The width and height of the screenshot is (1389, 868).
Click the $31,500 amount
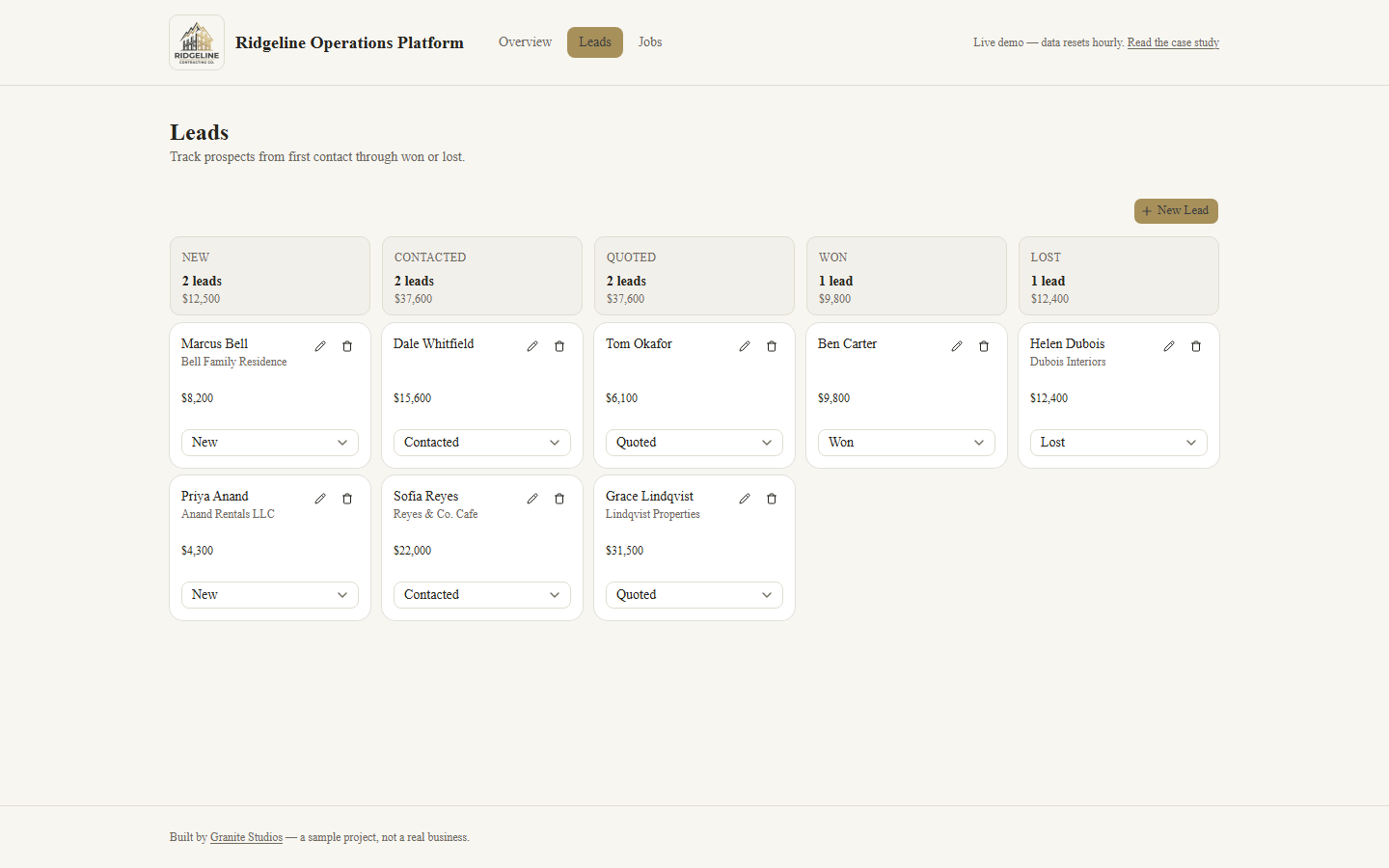click(624, 551)
